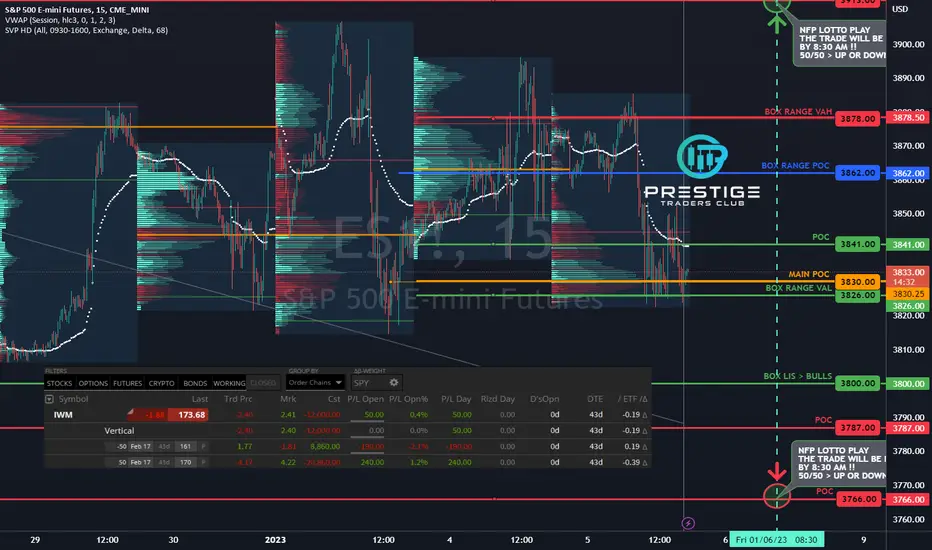Toggle the BONDS filter
Image resolution: width=932 pixels, height=550 pixels.
[195, 384]
